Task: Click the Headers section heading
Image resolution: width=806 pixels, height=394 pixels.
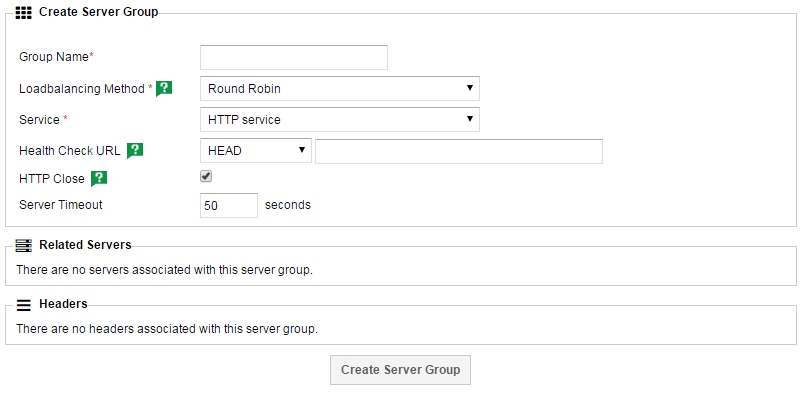Action: (x=63, y=304)
